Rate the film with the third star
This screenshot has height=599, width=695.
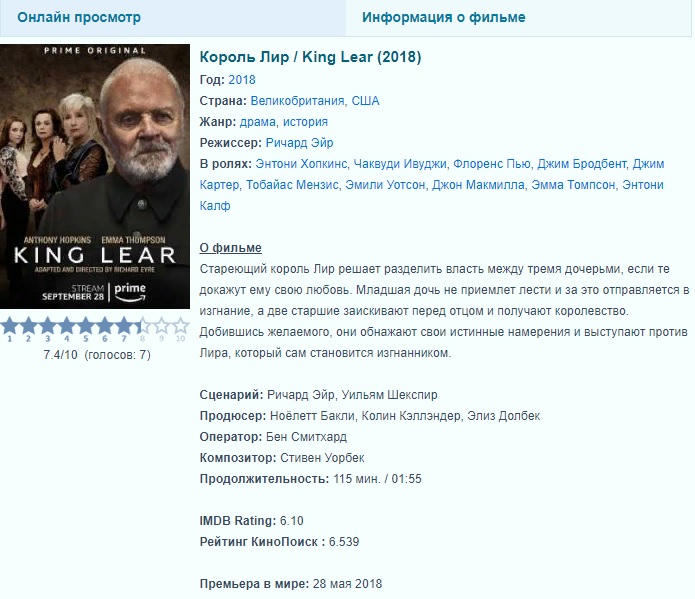point(47,326)
